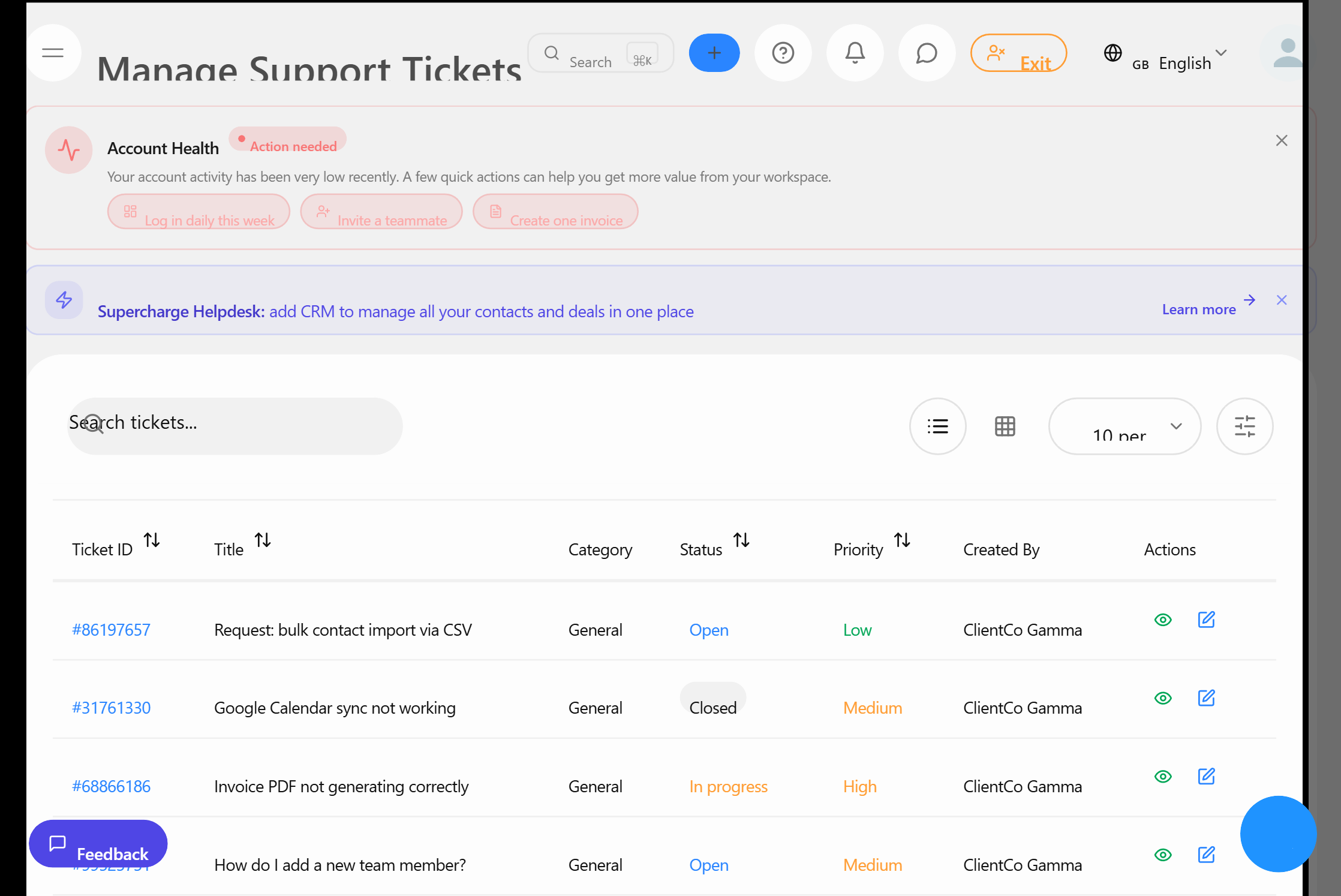1341x896 pixels.
Task: Switch to grid view of tickets
Action: [x=1005, y=426]
